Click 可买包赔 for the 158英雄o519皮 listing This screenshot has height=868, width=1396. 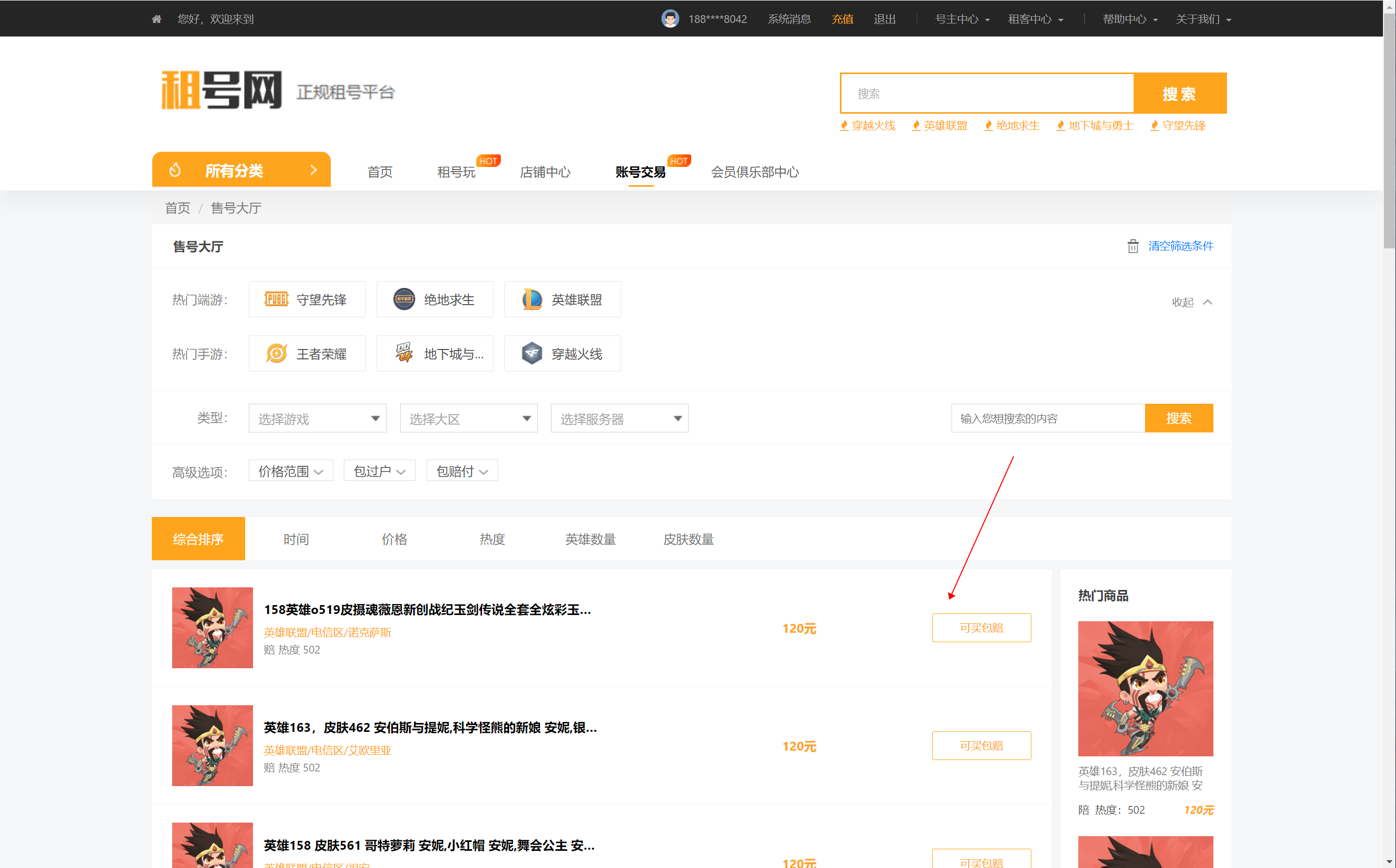click(x=981, y=628)
